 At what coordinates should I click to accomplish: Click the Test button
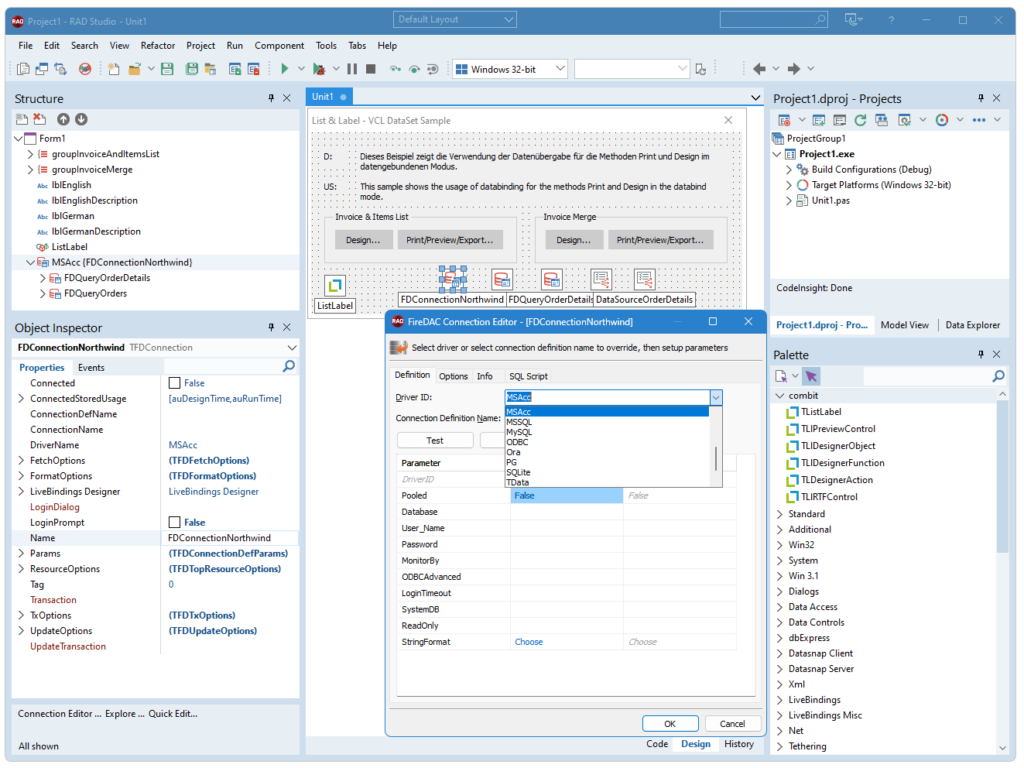click(x=435, y=441)
